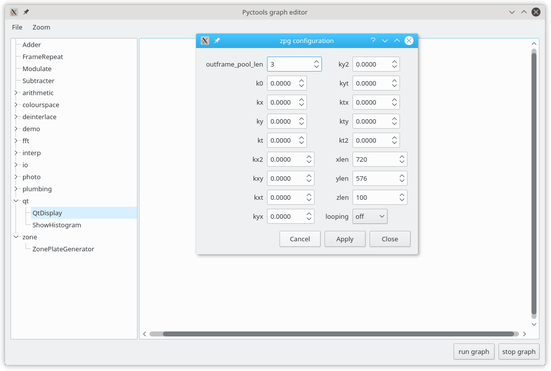Adjust the kxy spinner arrows
The width and height of the screenshot is (551, 371).
[309, 178]
